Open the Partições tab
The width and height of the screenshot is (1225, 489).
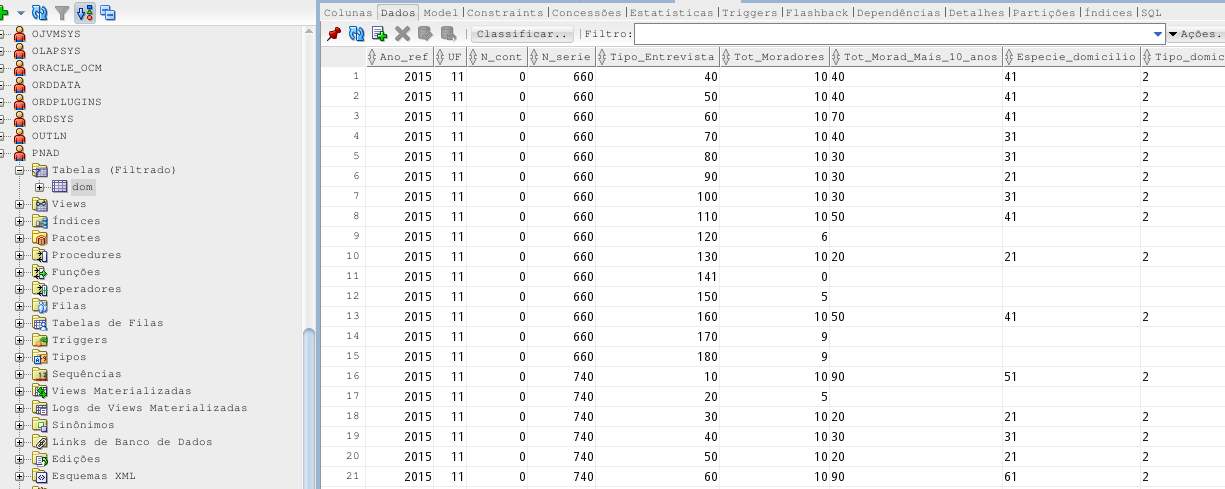[x=1044, y=13]
